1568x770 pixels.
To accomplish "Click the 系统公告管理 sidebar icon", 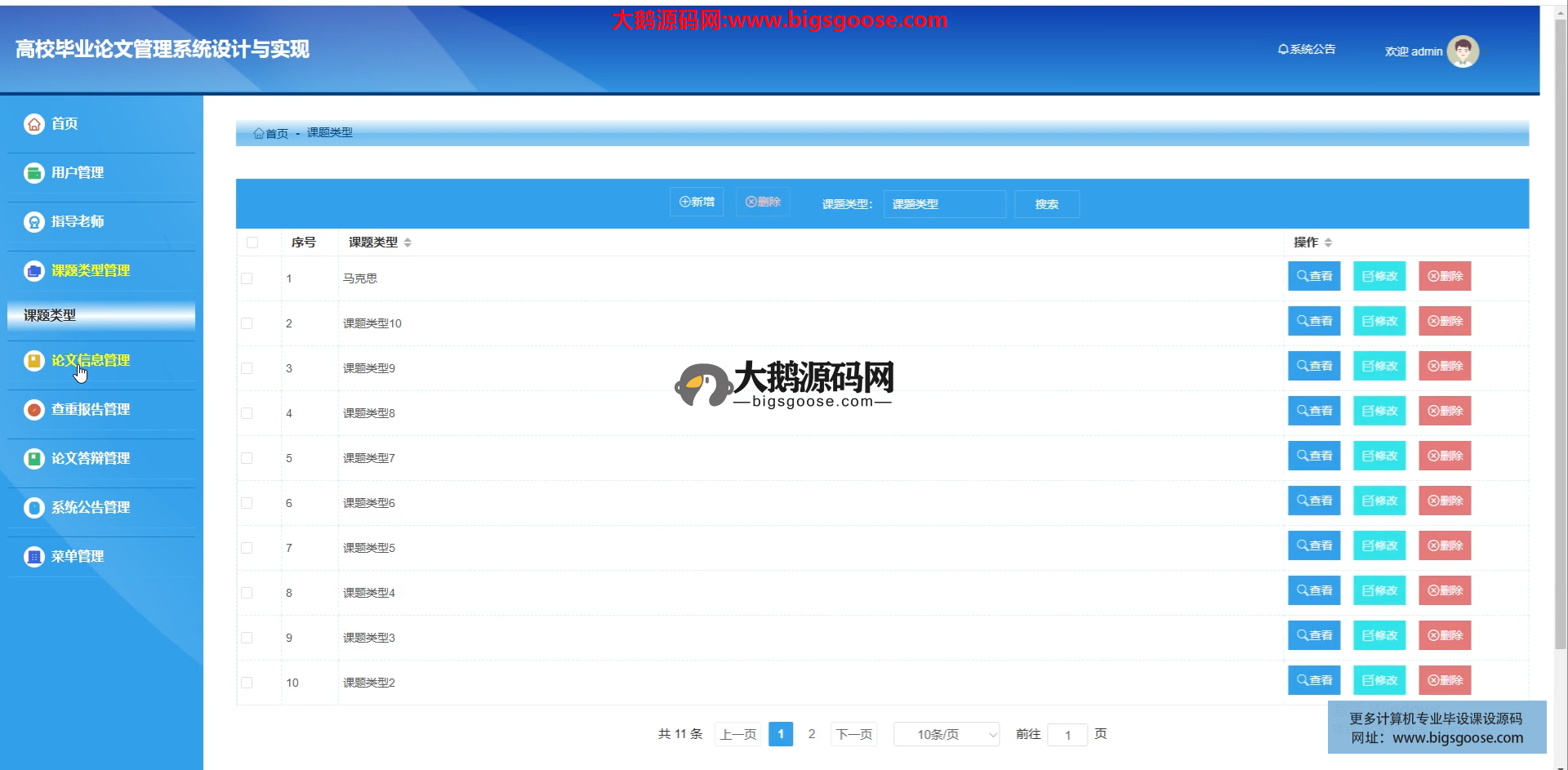I will [33, 508].
